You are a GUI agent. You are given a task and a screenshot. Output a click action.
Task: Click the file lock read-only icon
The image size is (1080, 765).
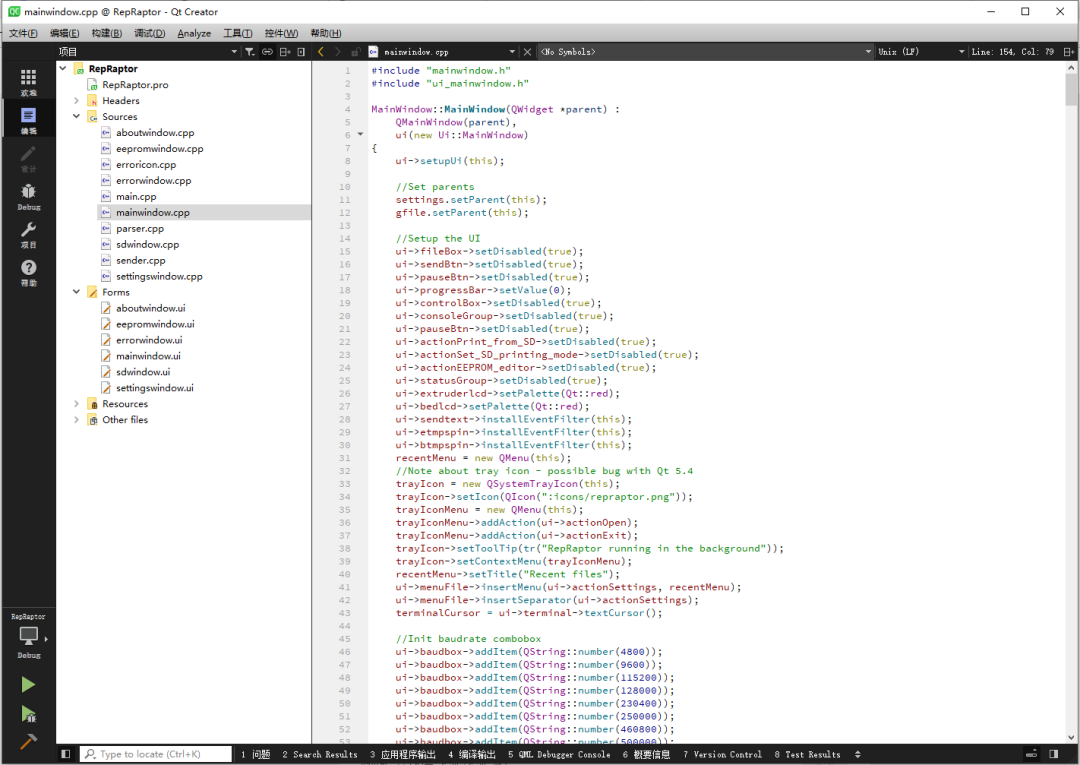click(x=355, y=52)
